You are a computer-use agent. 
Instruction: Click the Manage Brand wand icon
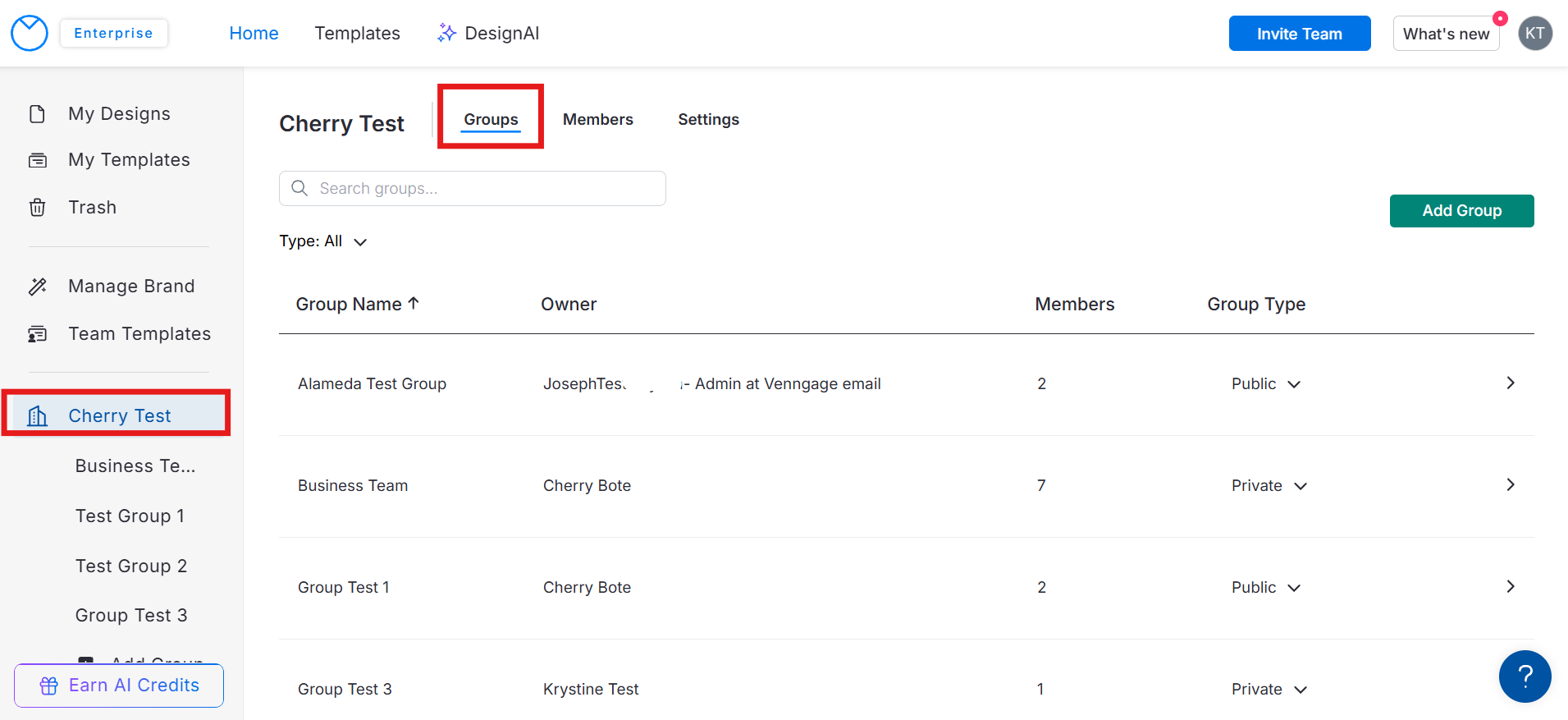pos(37,286)
